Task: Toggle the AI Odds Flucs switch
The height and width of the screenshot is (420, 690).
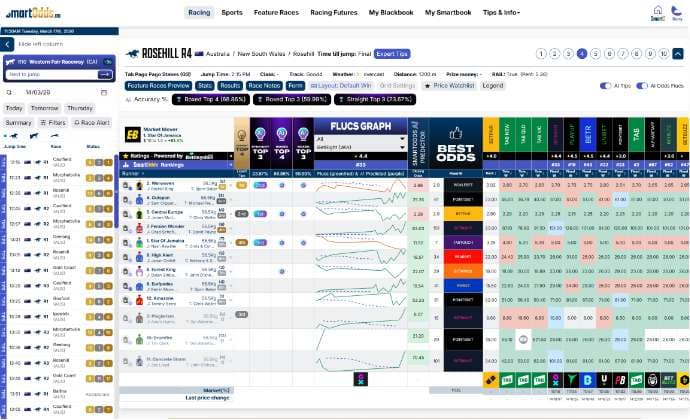Action: (x=642, y=86)
